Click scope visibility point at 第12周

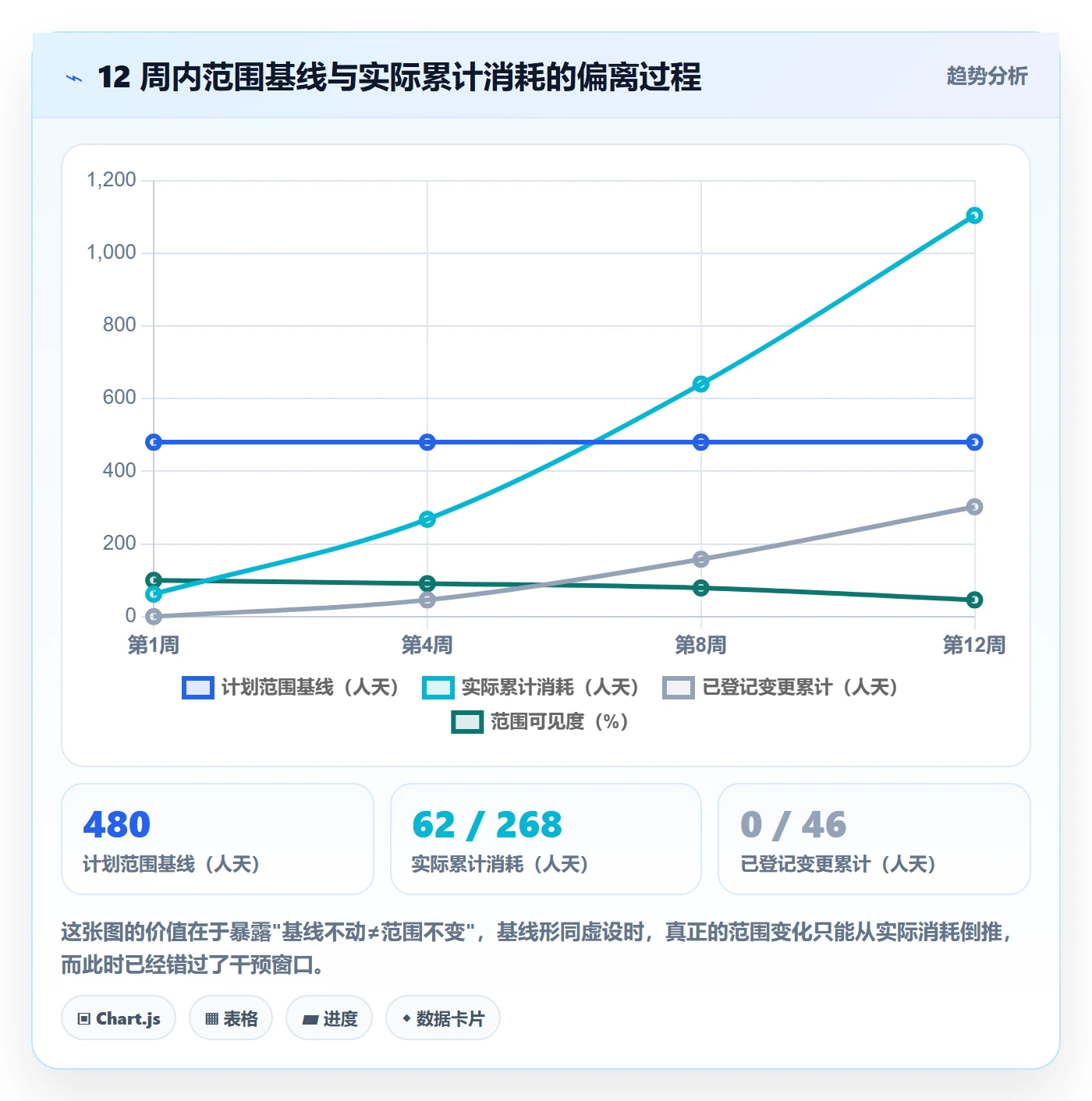(x=974, y=600)
